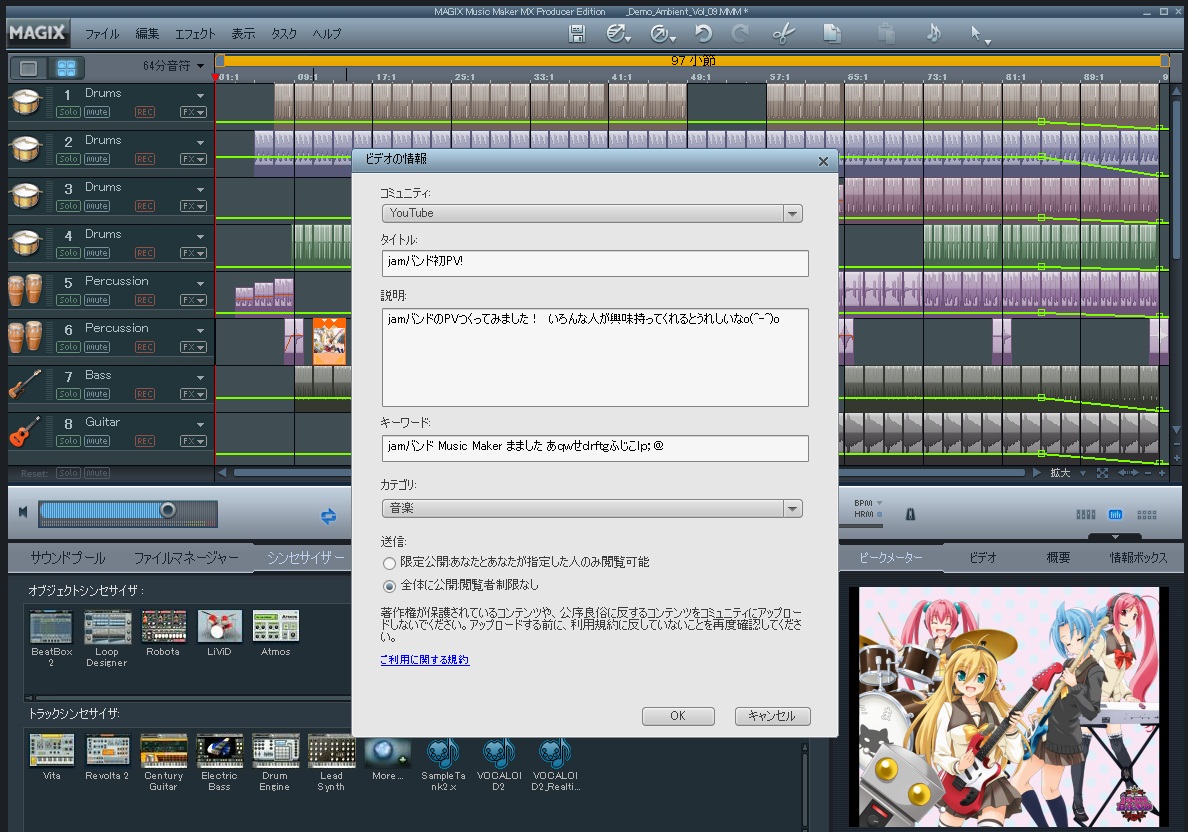Click the yellow 97 小節 range bar
Viewport: 1188px width, 832px height.
(x=692, y=61)
